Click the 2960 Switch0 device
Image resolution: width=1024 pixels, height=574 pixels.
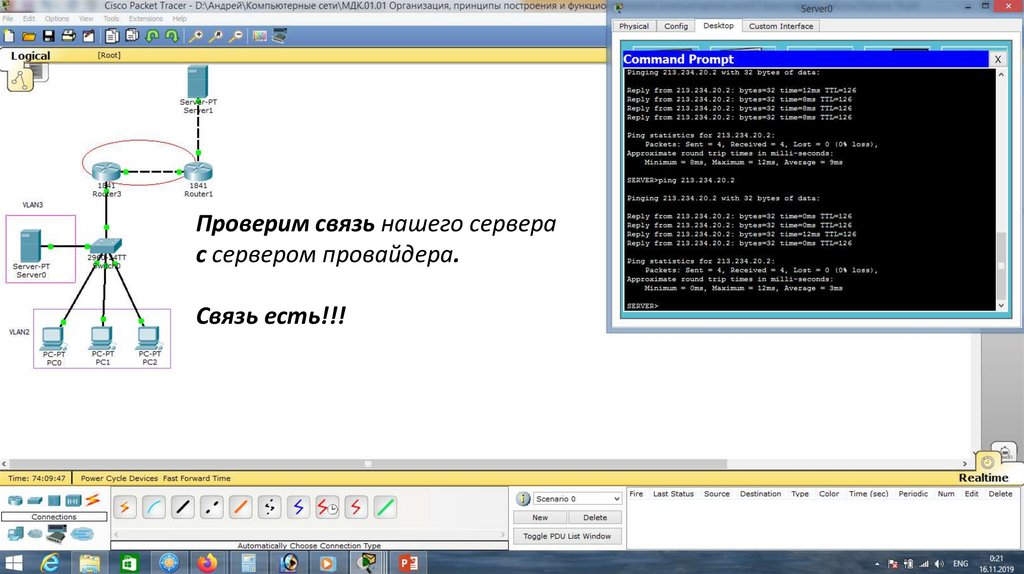pos(106,247)
